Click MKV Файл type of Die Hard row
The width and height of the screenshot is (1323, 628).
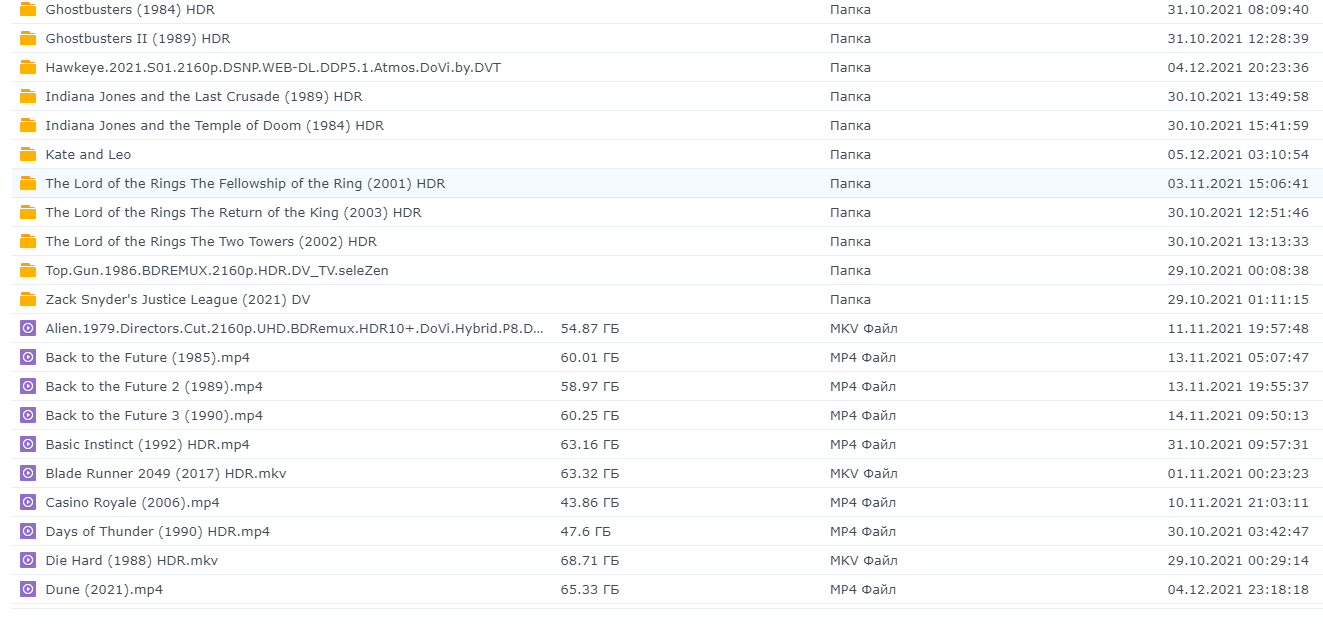coord(864,561)
